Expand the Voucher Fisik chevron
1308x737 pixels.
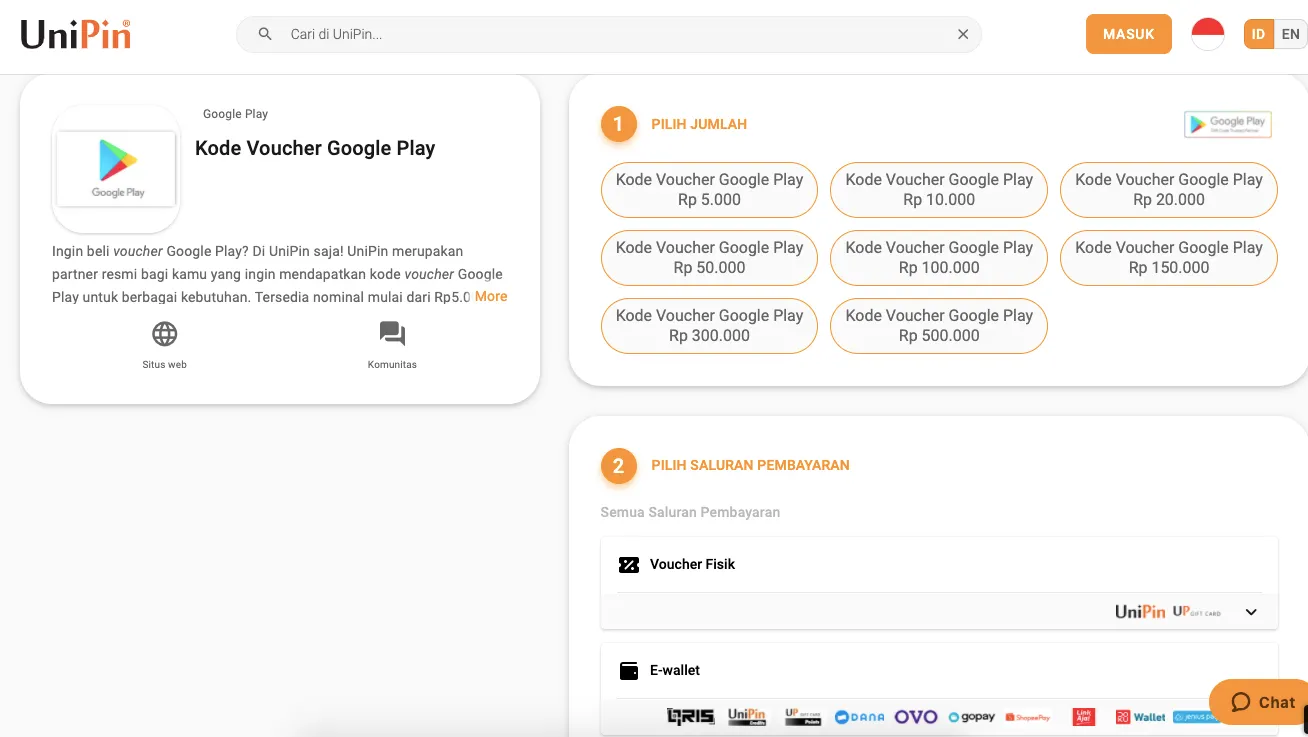1251,612
